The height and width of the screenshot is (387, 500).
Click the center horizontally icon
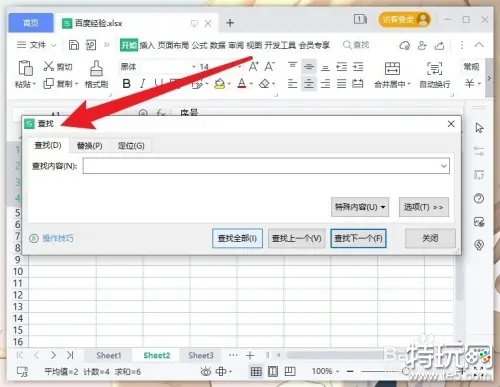[x=309, y=83]
